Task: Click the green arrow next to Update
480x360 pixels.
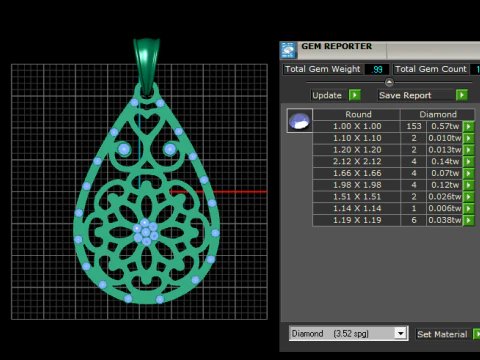Action: [x=355, y=95]
